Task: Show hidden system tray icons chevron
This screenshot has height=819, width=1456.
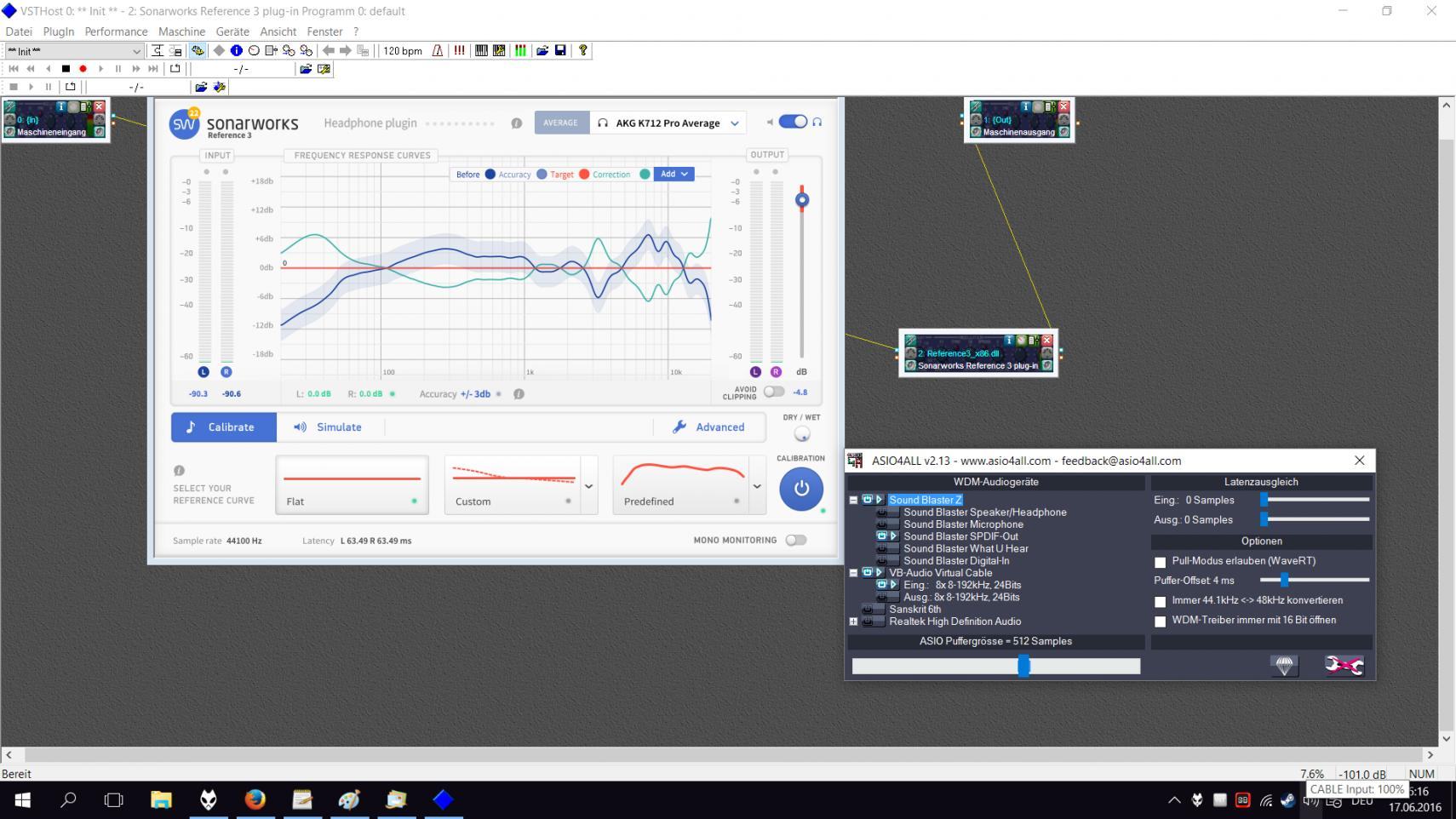Action: [x=1174, y=800]
